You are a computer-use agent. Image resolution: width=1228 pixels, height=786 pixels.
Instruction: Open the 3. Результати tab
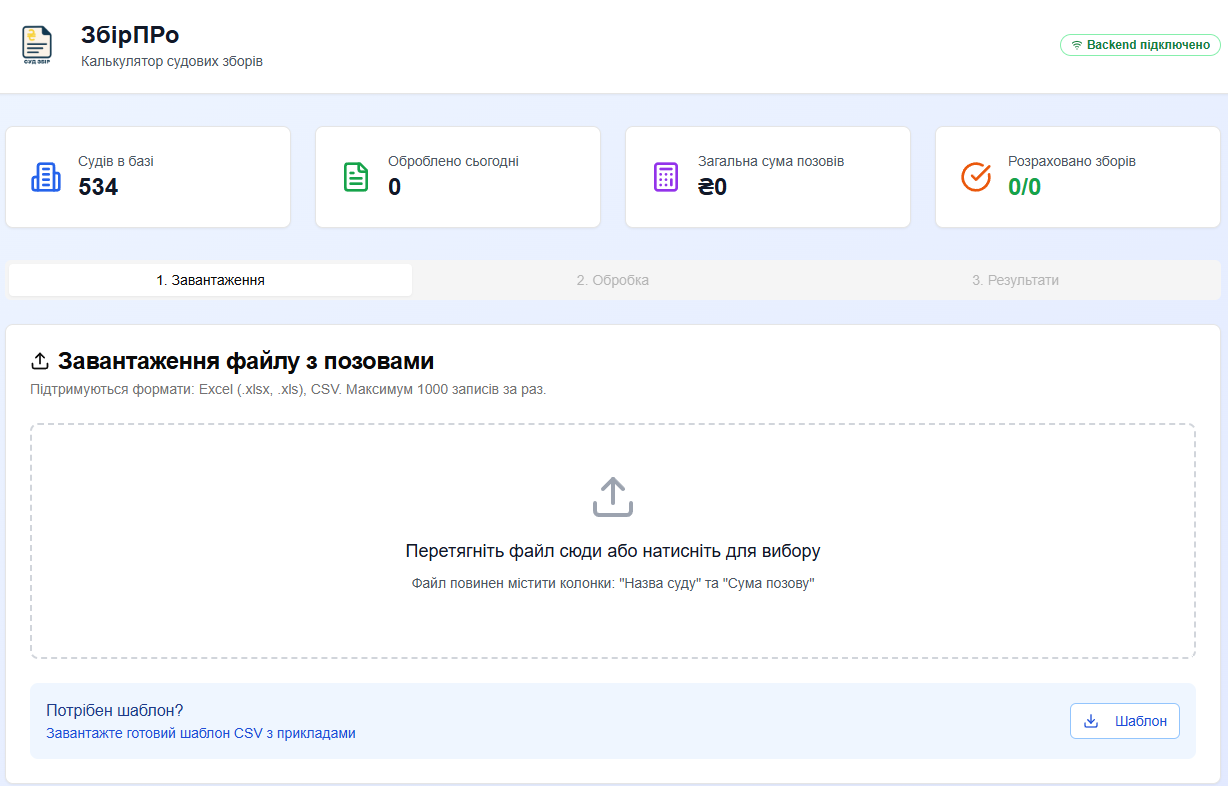[1017, 280]
